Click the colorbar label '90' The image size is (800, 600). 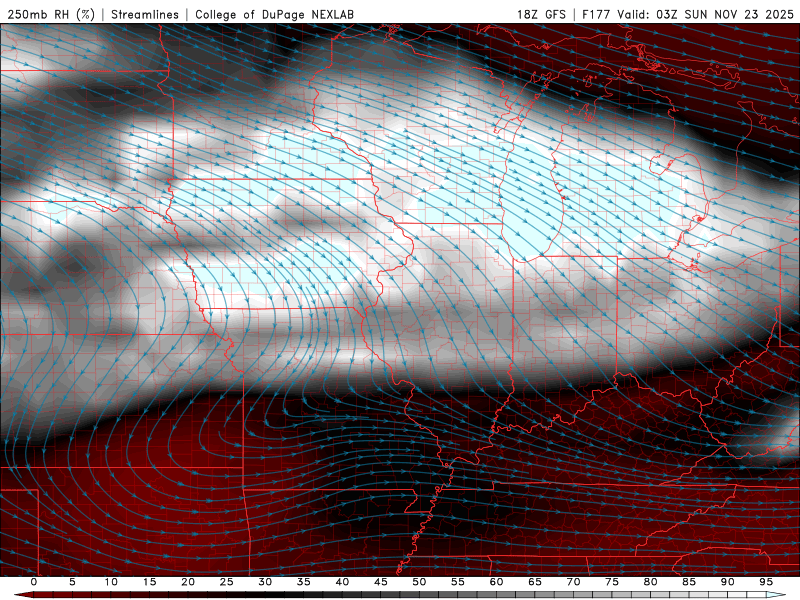click(727, 582)
